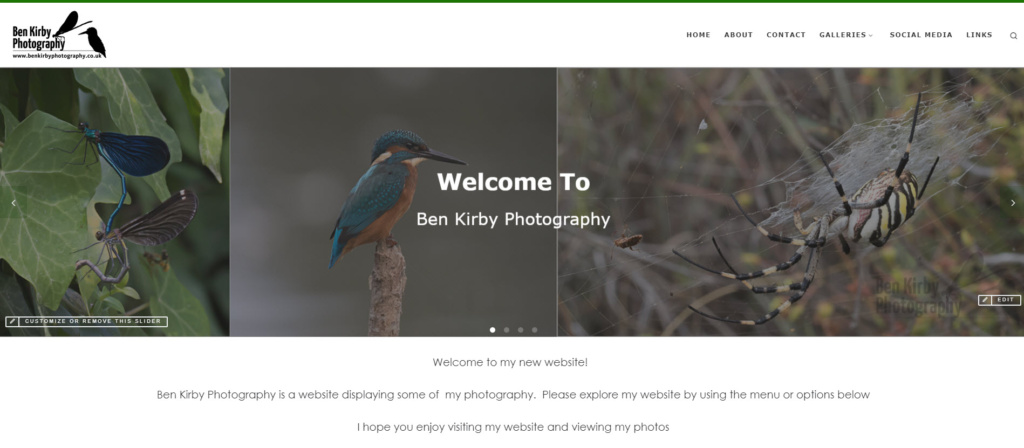Click the pencil icon beside Customize slider
The image size is (1024, 448).
click(x=12, y=321)
